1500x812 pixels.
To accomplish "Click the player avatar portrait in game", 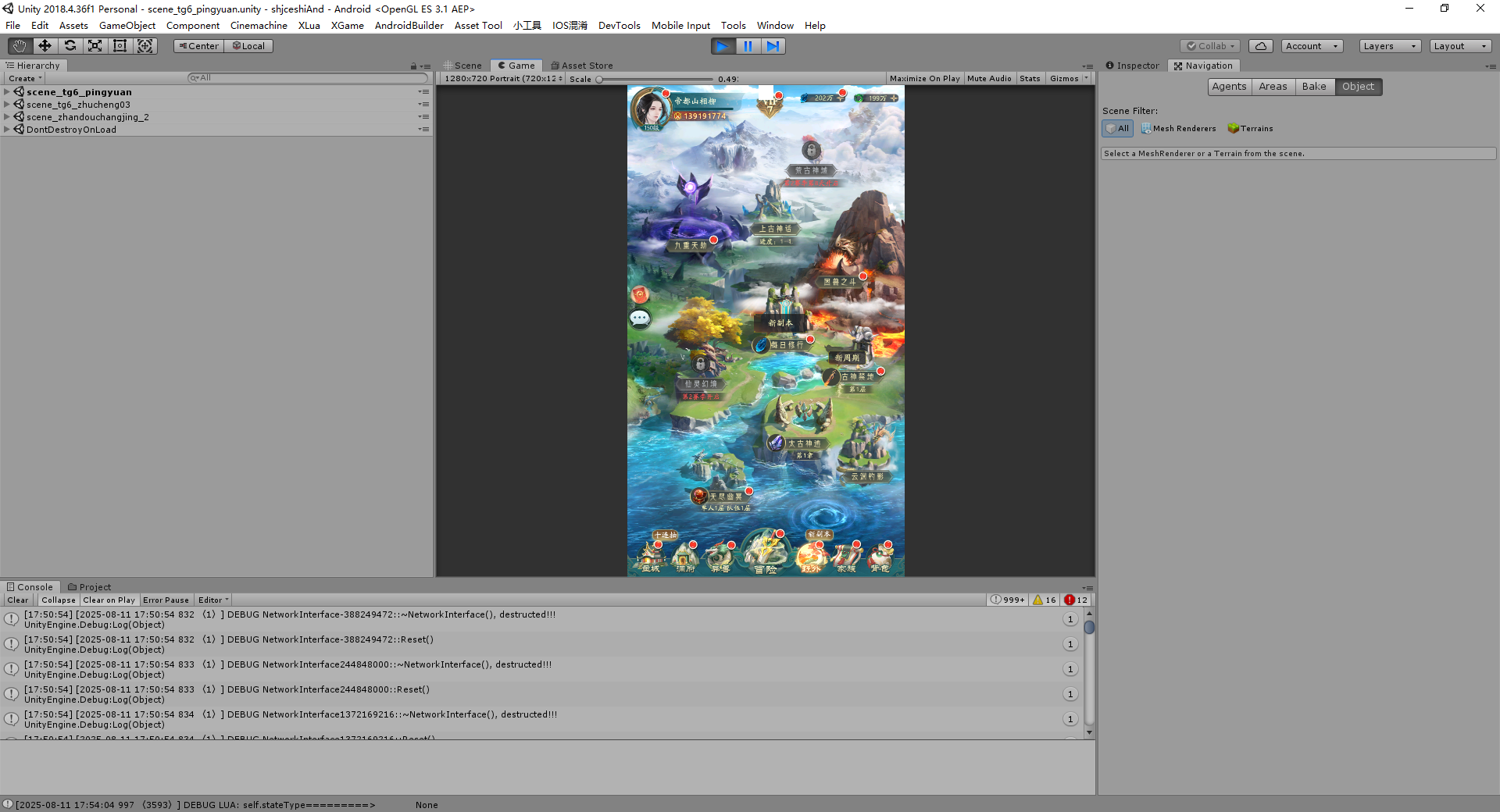I will tap(650, 109).
